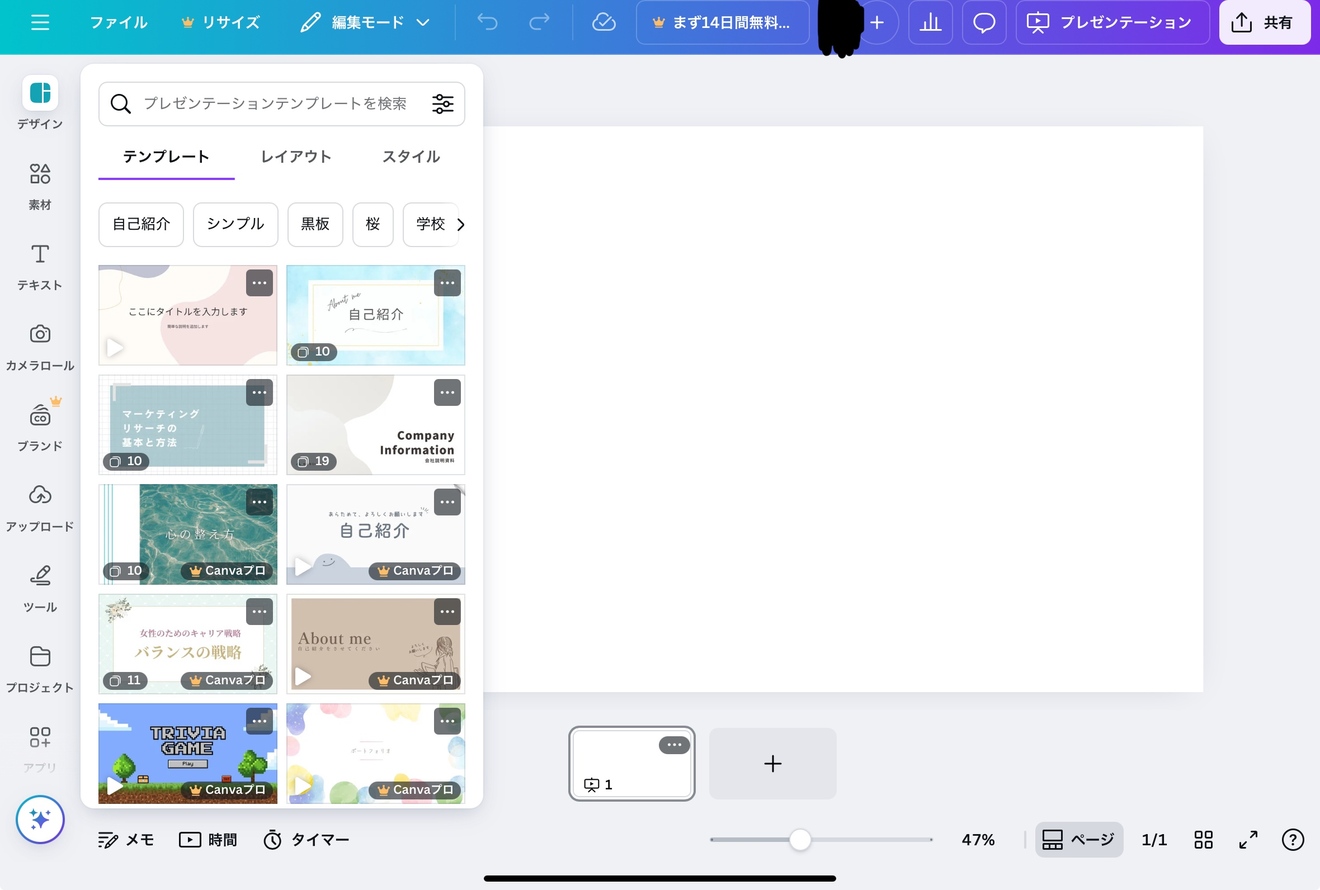
Task: Click the plus add collaborator button
Action: pyautogui.click(x=877, y=22)
